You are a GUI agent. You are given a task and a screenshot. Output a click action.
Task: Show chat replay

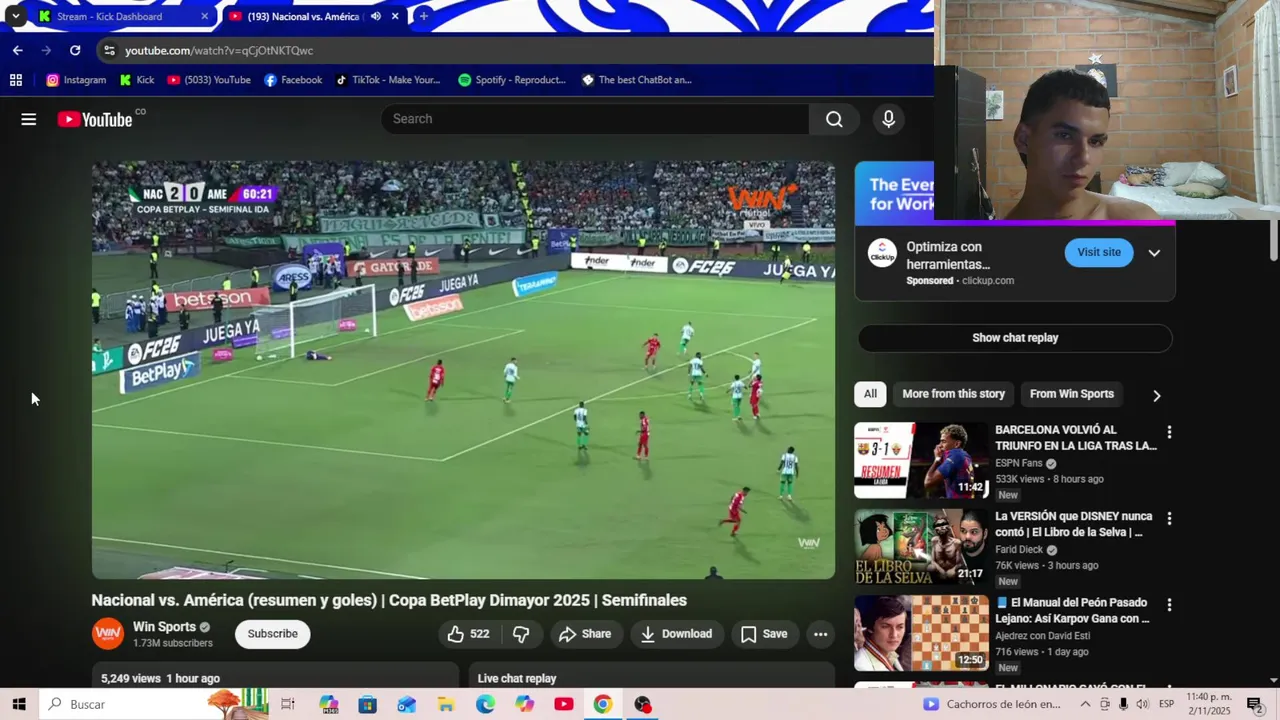pyautogui.click(x=1015, y=338)
